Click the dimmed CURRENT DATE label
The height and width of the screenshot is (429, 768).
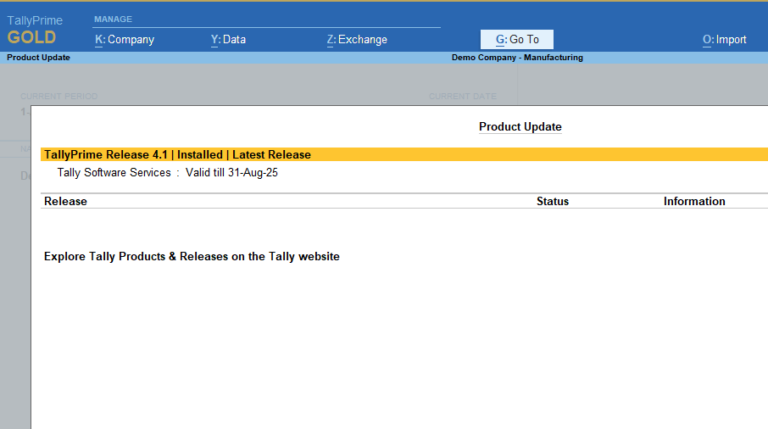coord(463,97)
